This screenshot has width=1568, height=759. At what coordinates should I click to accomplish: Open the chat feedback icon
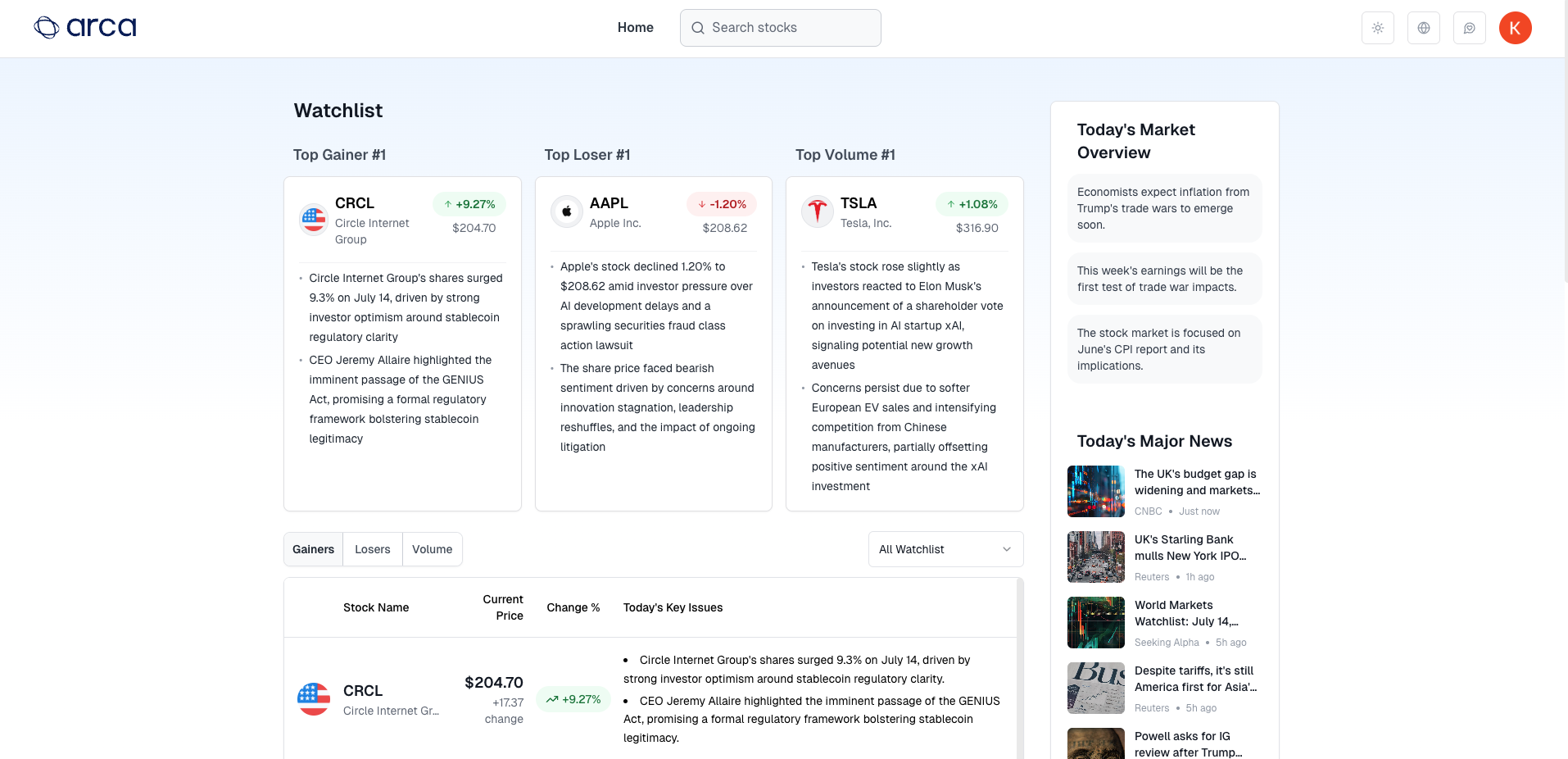[x=1470, y=28]
